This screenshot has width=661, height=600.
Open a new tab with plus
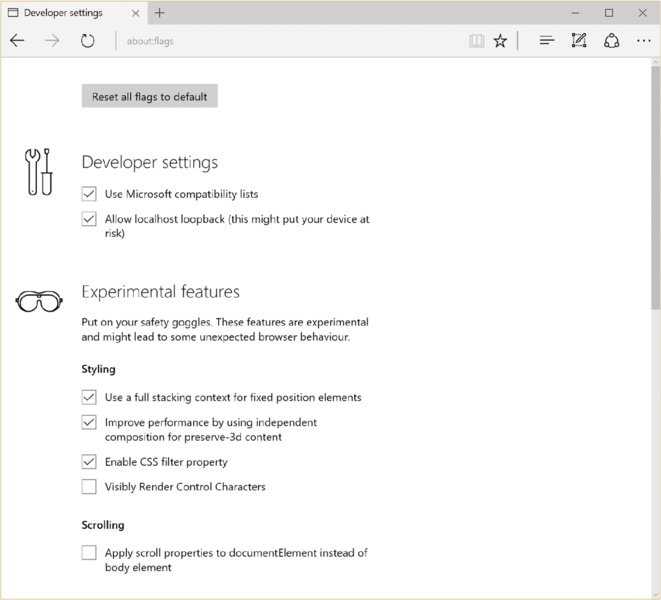[159, 13]
